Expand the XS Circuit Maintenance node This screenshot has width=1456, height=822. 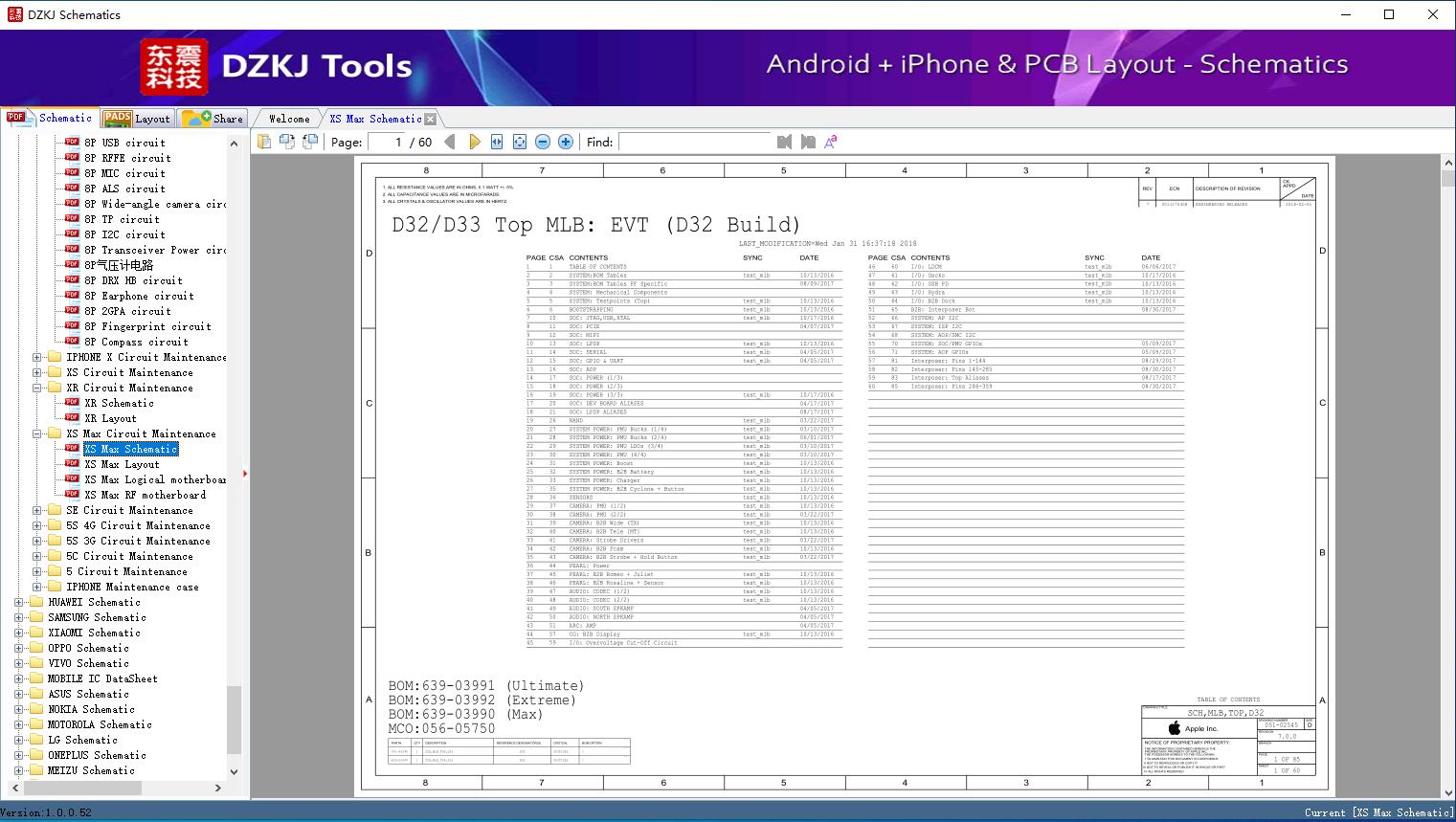[37, 372]
